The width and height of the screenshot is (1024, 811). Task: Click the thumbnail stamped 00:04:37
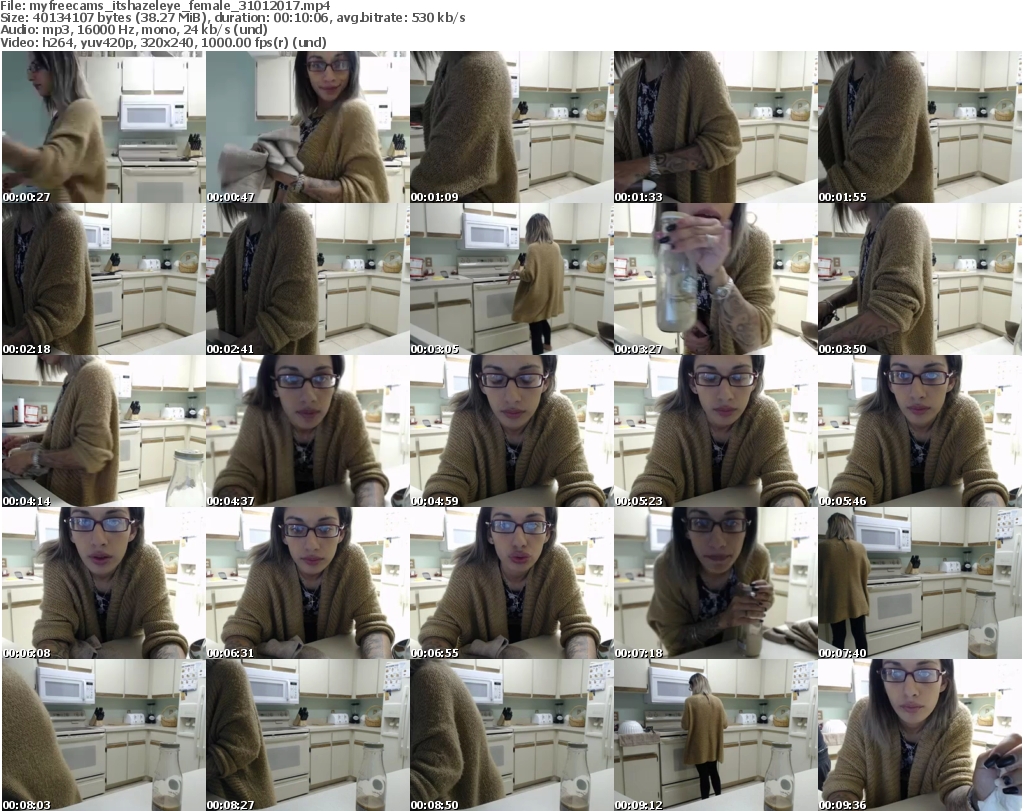[308, 432]
